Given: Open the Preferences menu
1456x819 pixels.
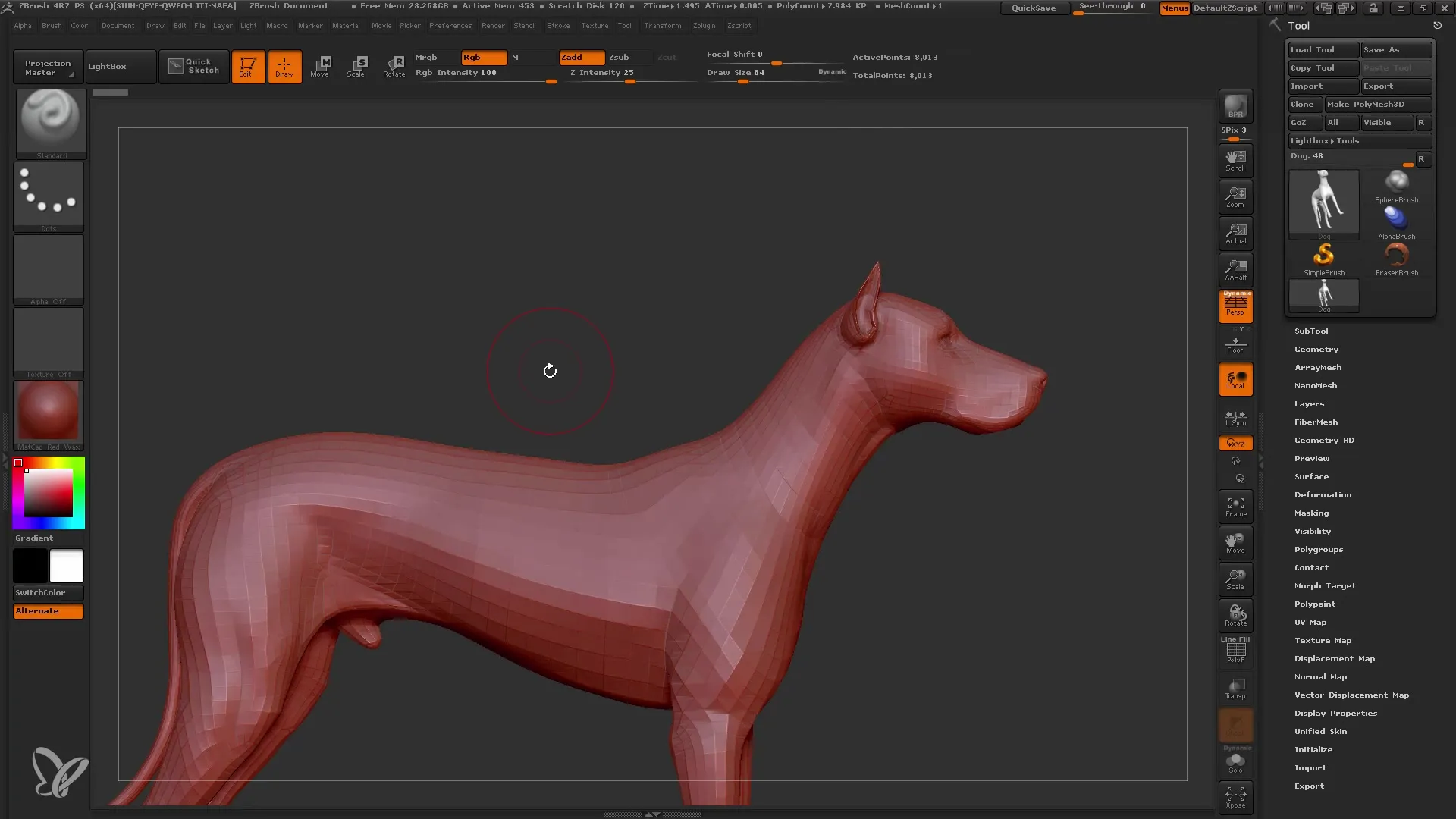Looking at the screenshot, I should [450, 25].
